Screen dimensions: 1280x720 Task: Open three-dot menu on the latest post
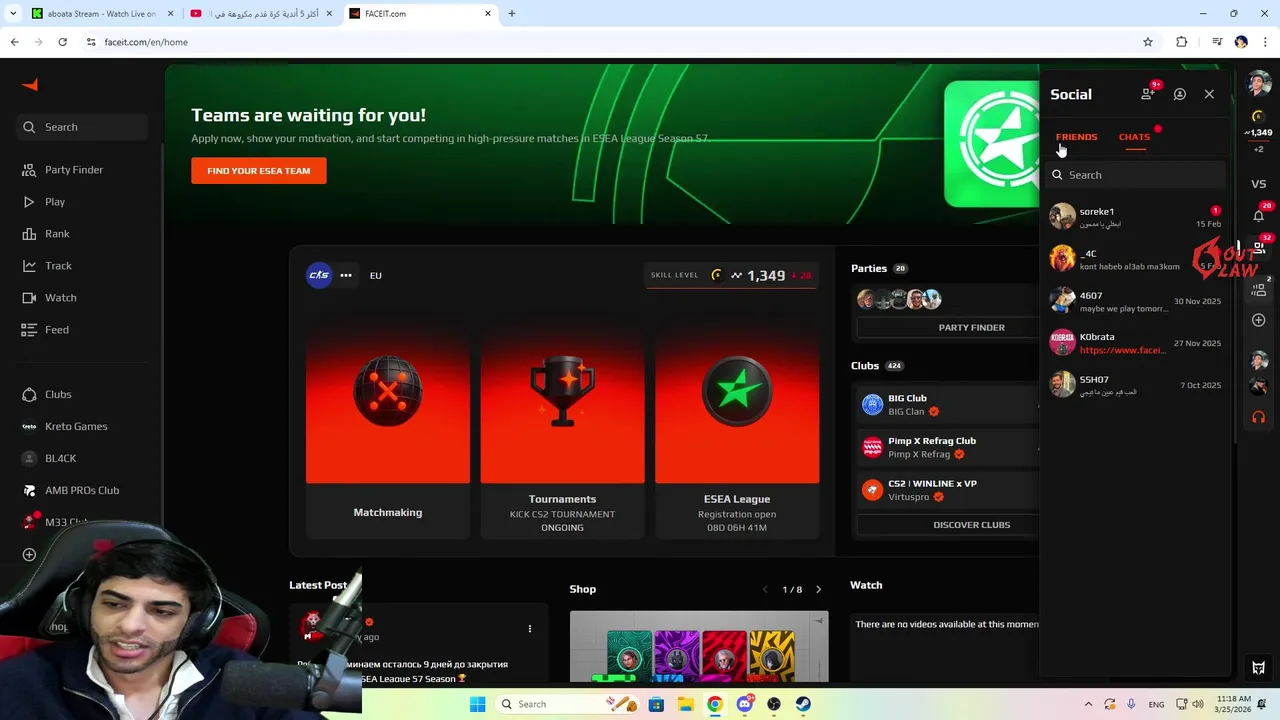(x=530, y=629)
